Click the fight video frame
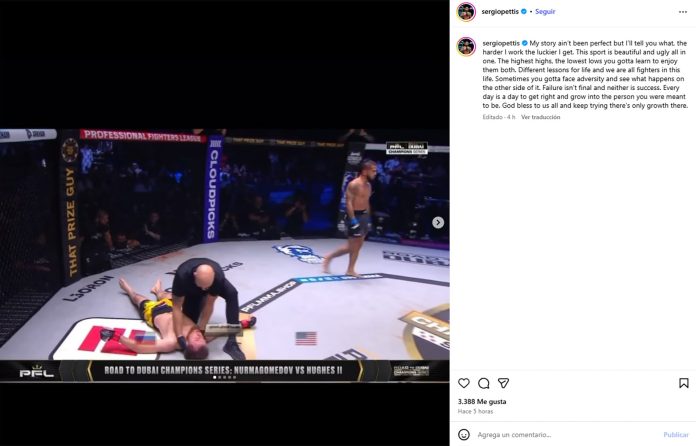This screenshot has width=696, height=446. click(224, 256)
